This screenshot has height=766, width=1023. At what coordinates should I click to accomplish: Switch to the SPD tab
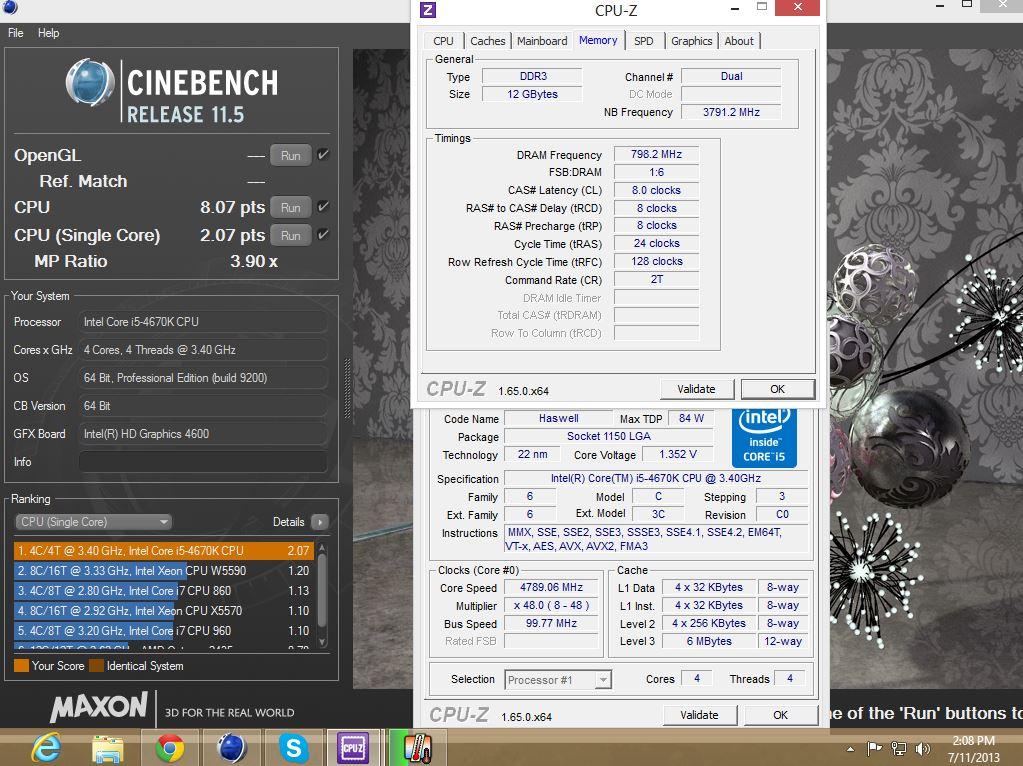click(643, 41)
